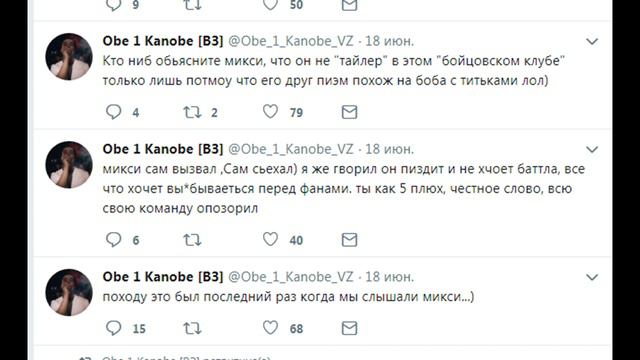The image size is (640, 360).
Task: Like the top tweet with 50 likes
Action: [x=270, y=4]
